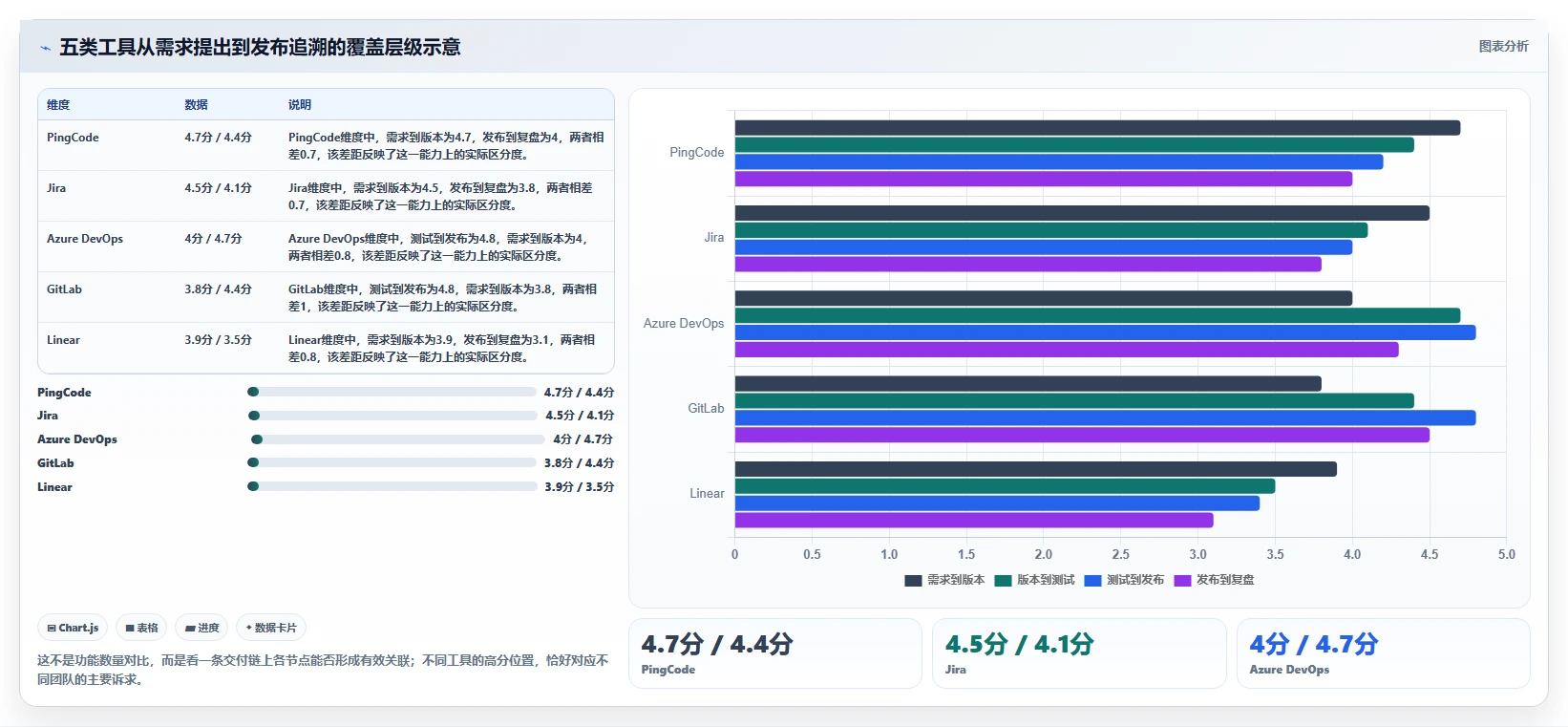
Task: Click Jira purple 发布到复盘 bar in chart
Action: [x=1028, y=265]
